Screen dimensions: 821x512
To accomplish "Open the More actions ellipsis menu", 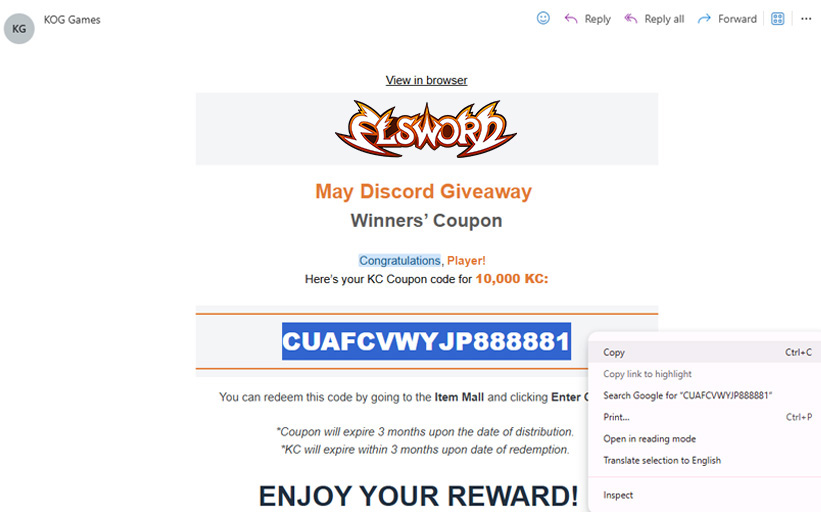I will click(806, 19).
